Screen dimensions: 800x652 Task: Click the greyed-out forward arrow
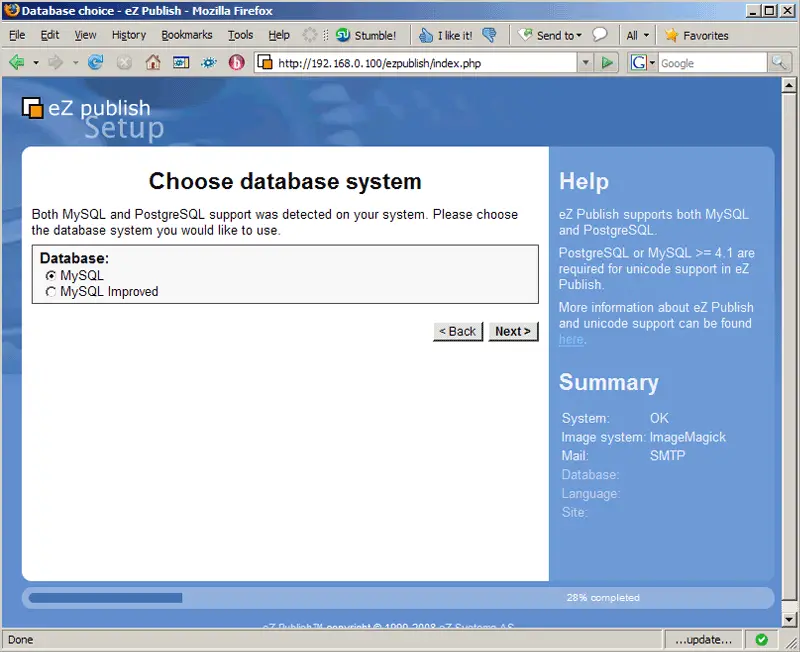[56, 63]
